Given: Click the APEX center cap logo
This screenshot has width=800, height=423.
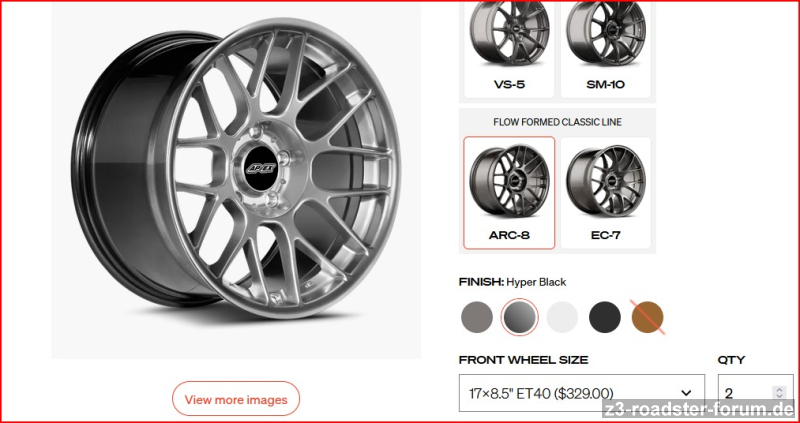Looking at the screenshot, I should (x=262, y=168).
